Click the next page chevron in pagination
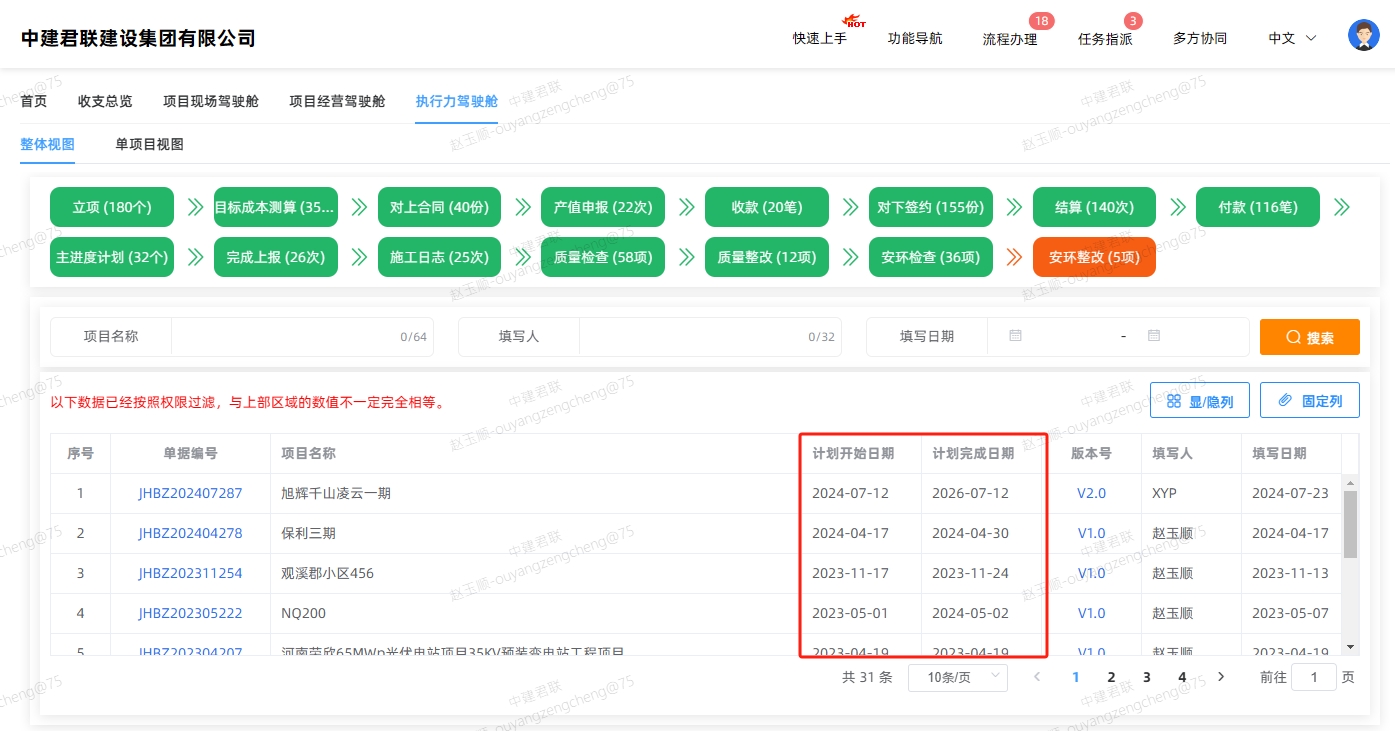The image size is (1395, 731). click(x=1221, y=677)
